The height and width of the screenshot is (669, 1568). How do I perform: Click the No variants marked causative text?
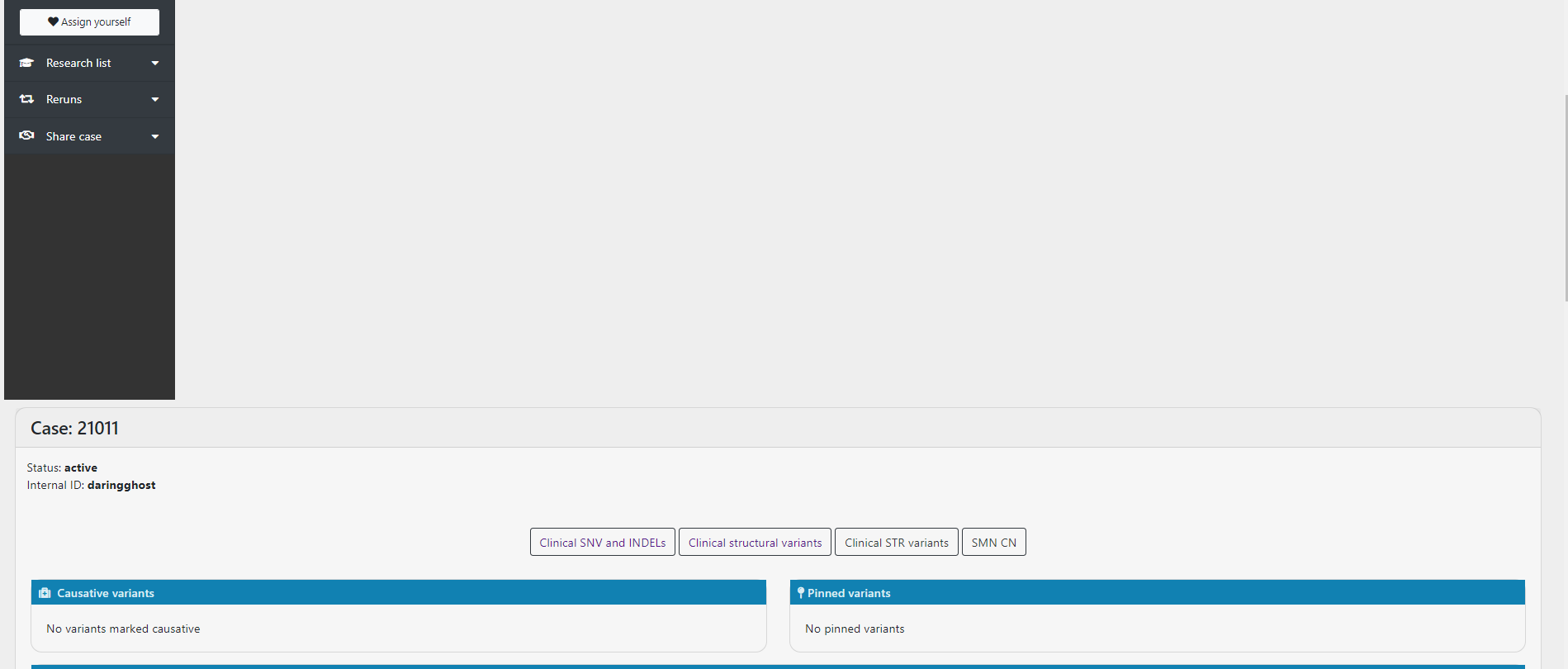point(123,629)
